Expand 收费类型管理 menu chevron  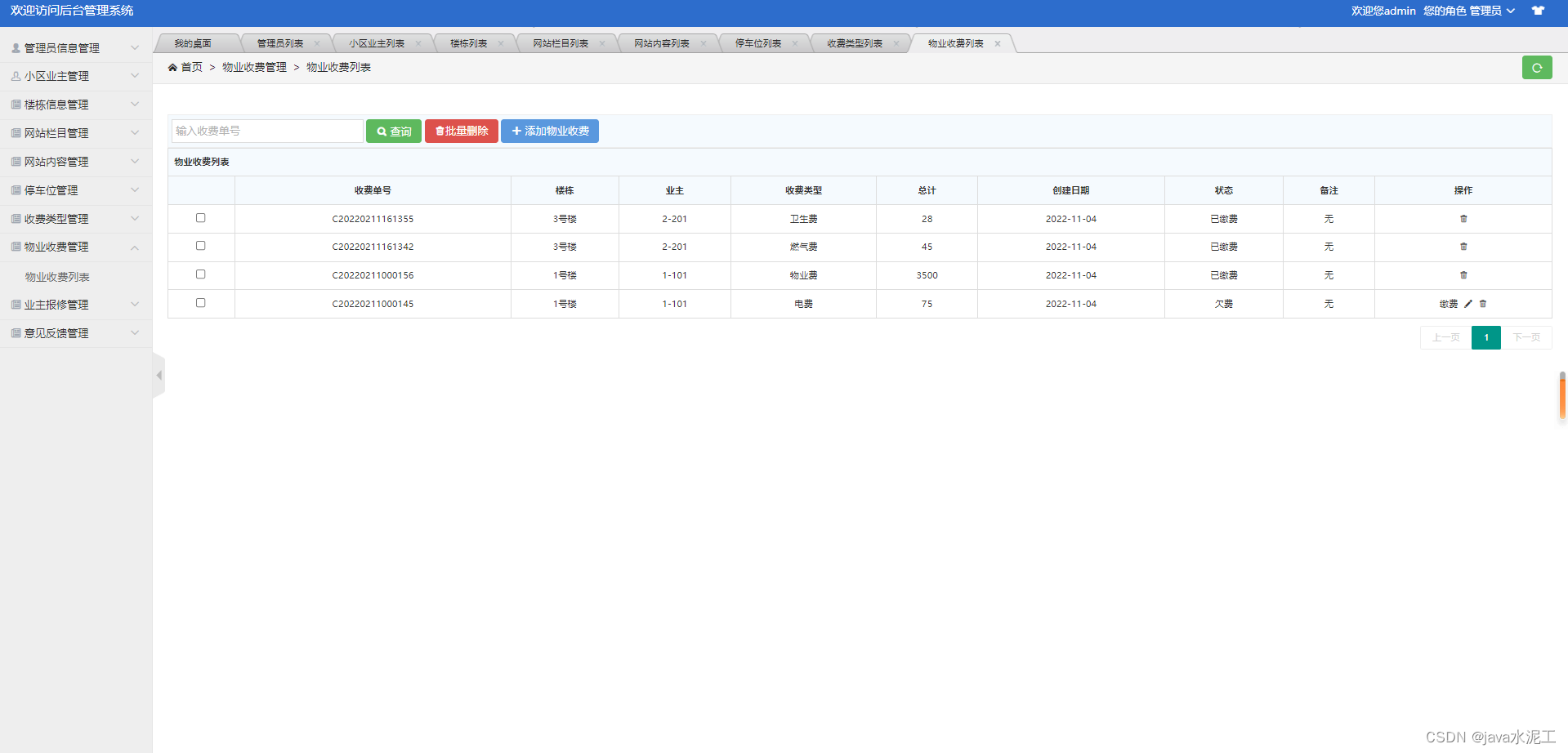pos(135,219)
